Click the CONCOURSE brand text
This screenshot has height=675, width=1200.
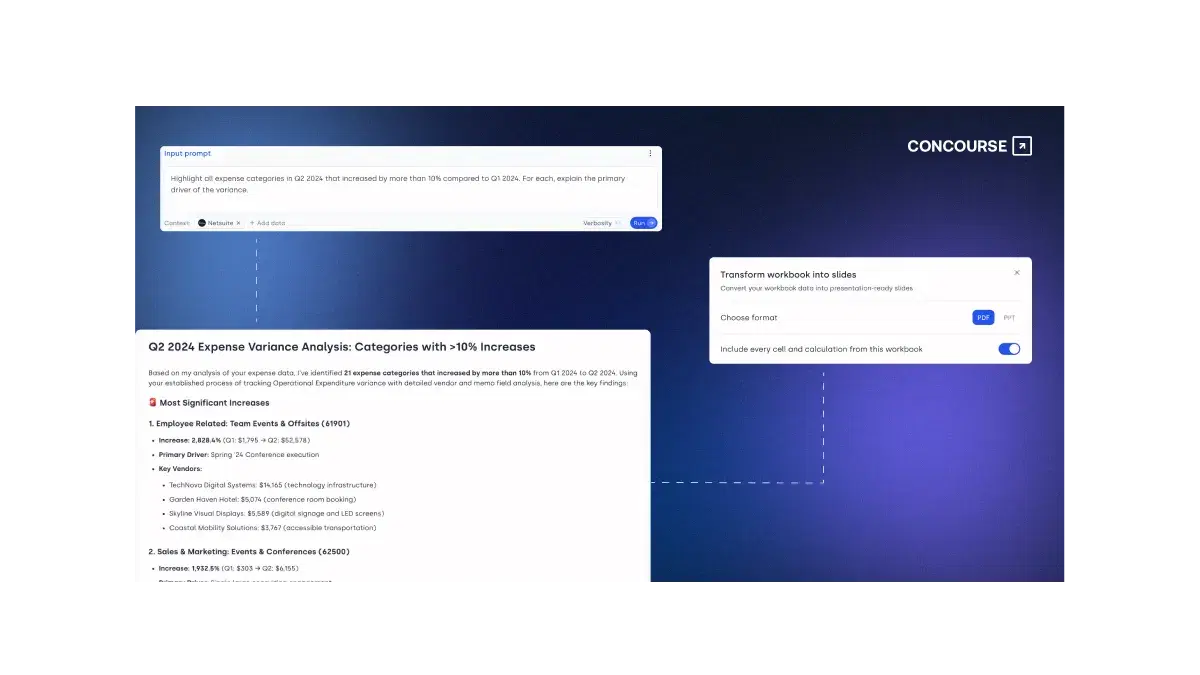click(957, 146)
